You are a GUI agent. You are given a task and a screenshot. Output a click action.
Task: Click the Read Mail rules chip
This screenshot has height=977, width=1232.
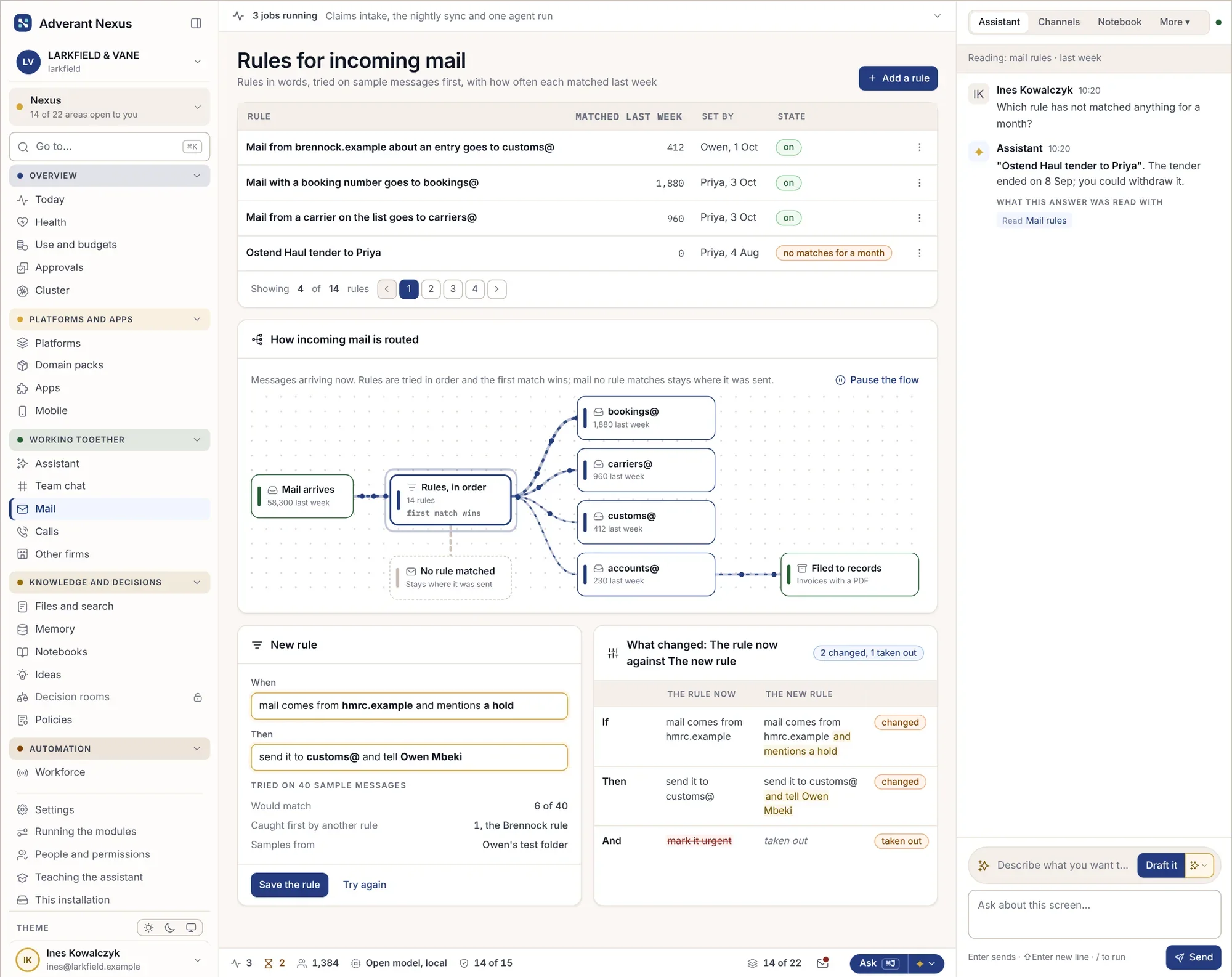coord(1034,221)
